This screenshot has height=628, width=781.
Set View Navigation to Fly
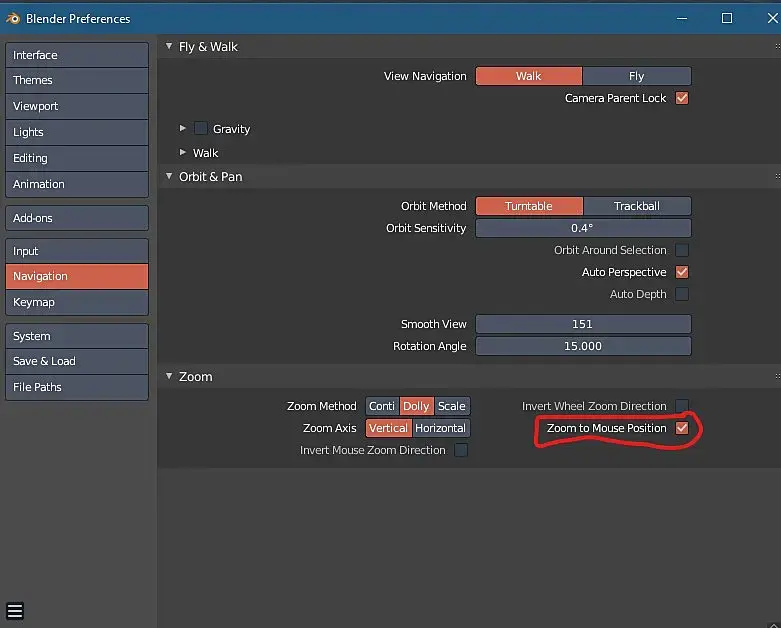(x=637, y=76)
